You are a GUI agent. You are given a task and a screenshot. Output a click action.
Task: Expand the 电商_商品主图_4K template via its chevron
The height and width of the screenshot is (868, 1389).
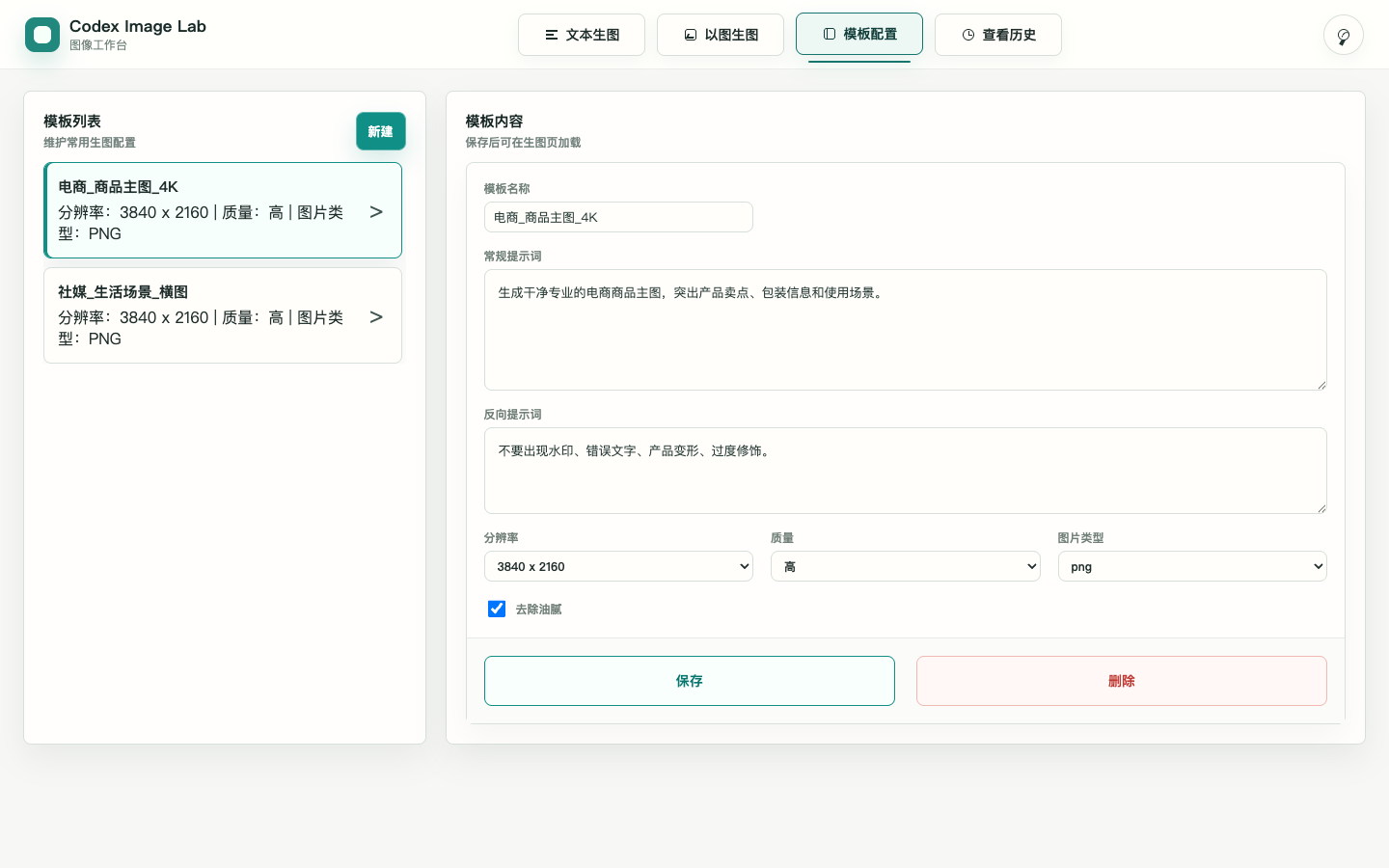tap(376, 211)
